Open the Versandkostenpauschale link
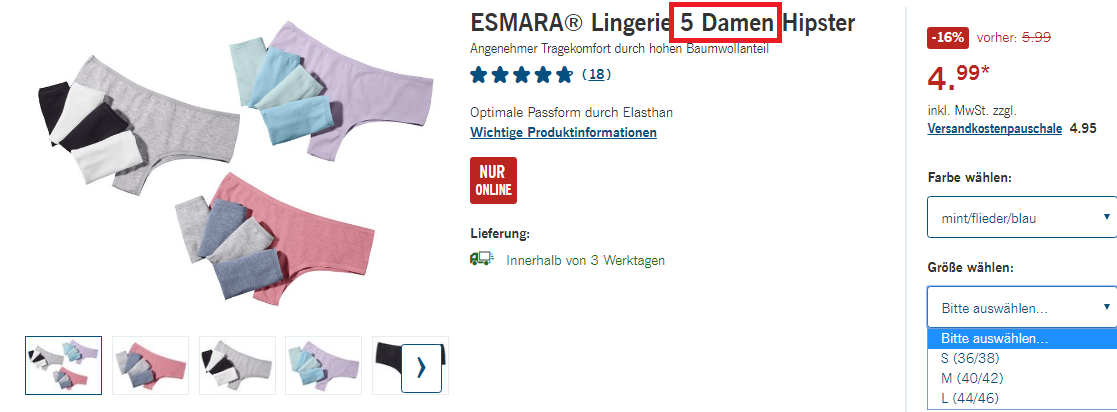Viewport: 1117px width, 412px height. click(x=994, y=129)
